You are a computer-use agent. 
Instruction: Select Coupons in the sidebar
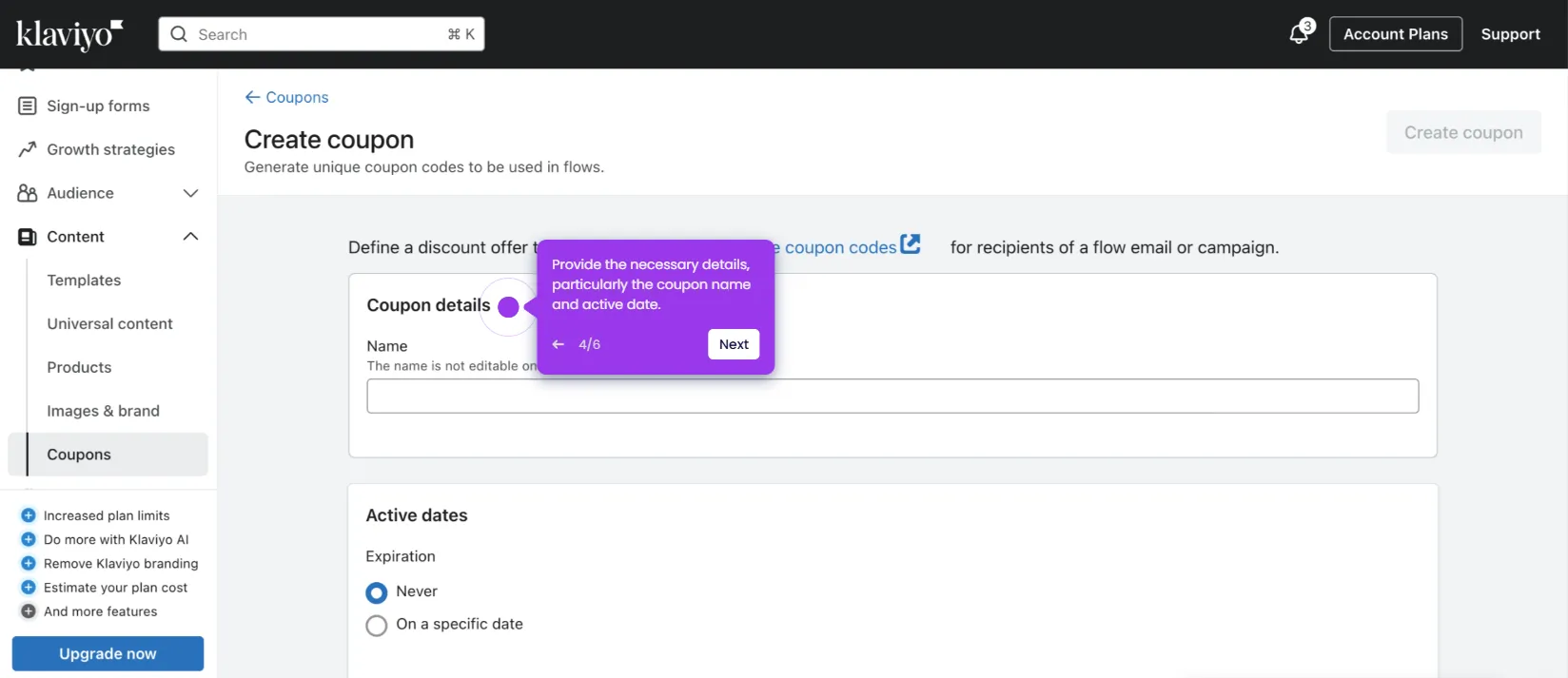108,455
